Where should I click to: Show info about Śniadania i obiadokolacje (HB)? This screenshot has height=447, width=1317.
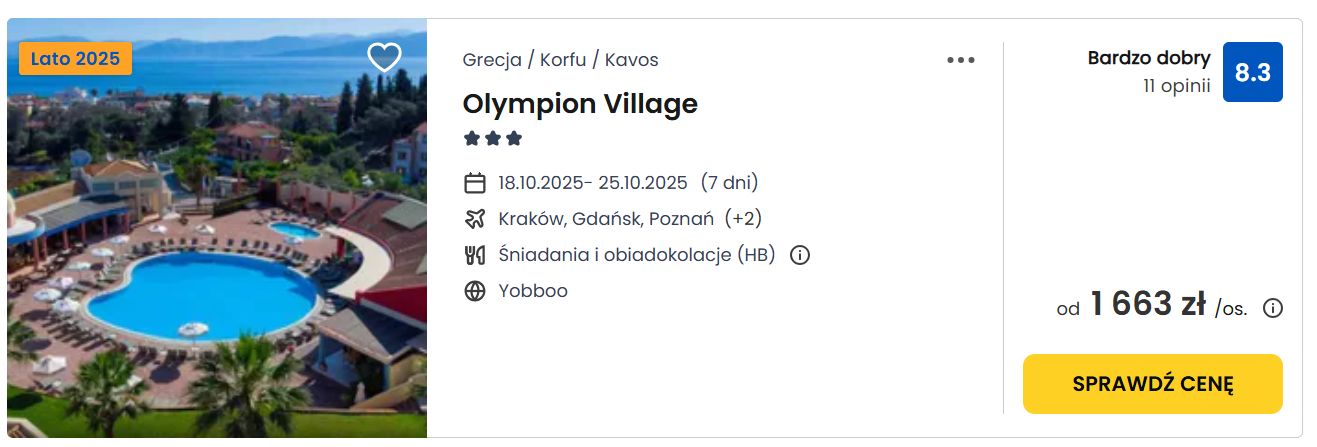(x=800, y=255)
